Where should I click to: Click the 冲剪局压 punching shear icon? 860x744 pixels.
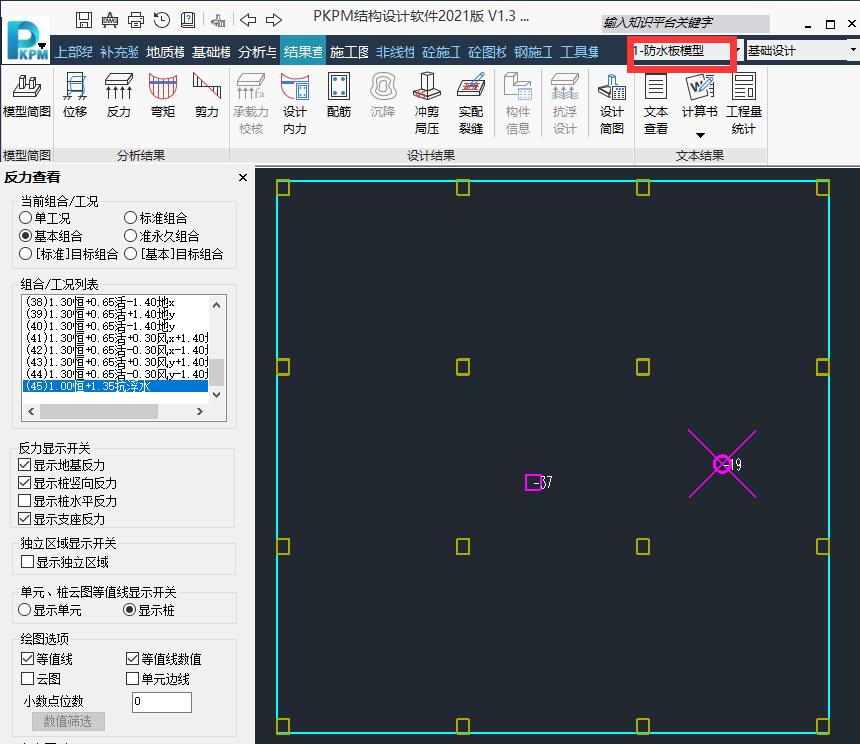click(x=427, y=103)
